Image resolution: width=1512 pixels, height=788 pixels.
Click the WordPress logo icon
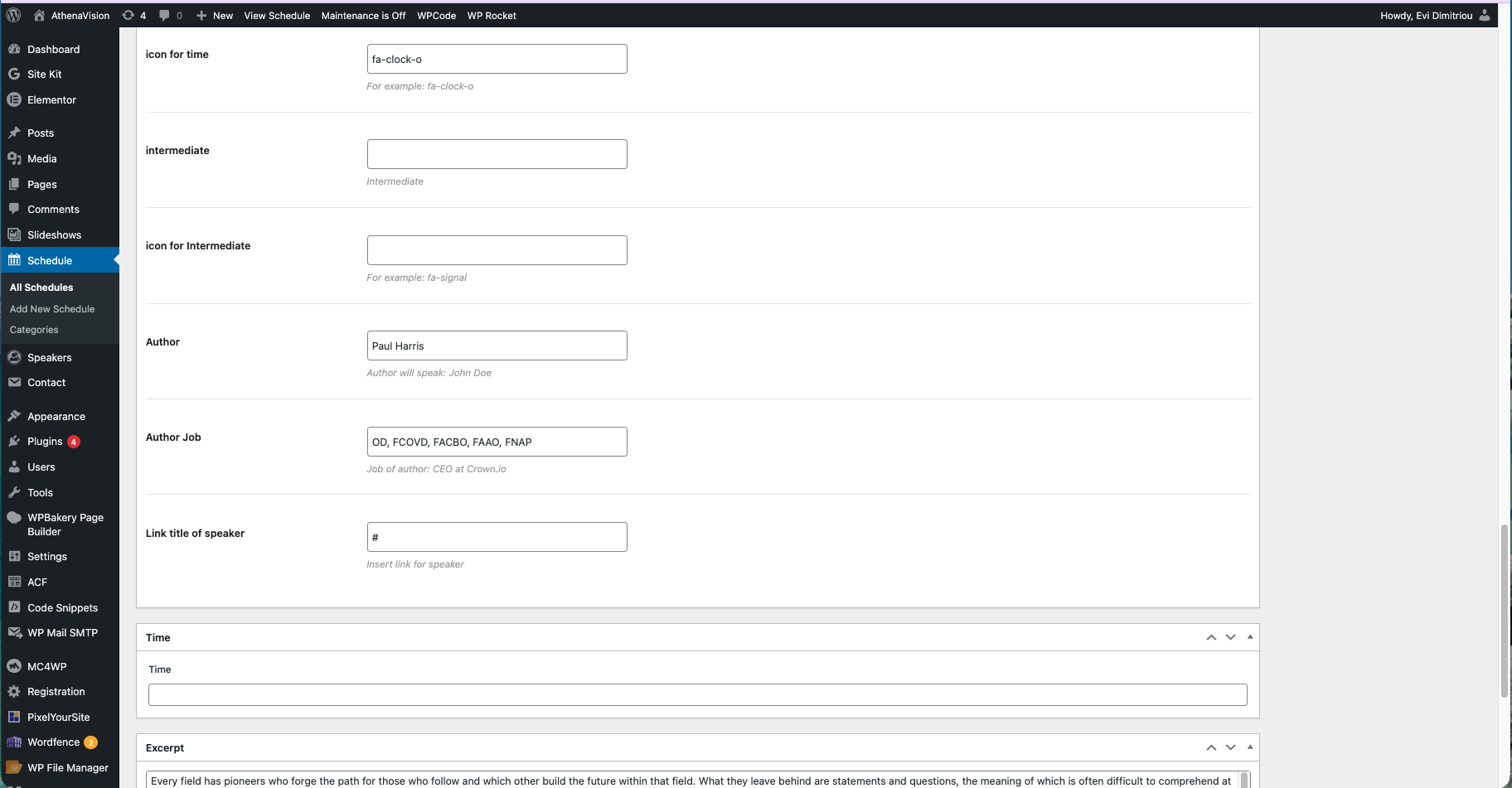pyautogui.click(x=13, y=15)
